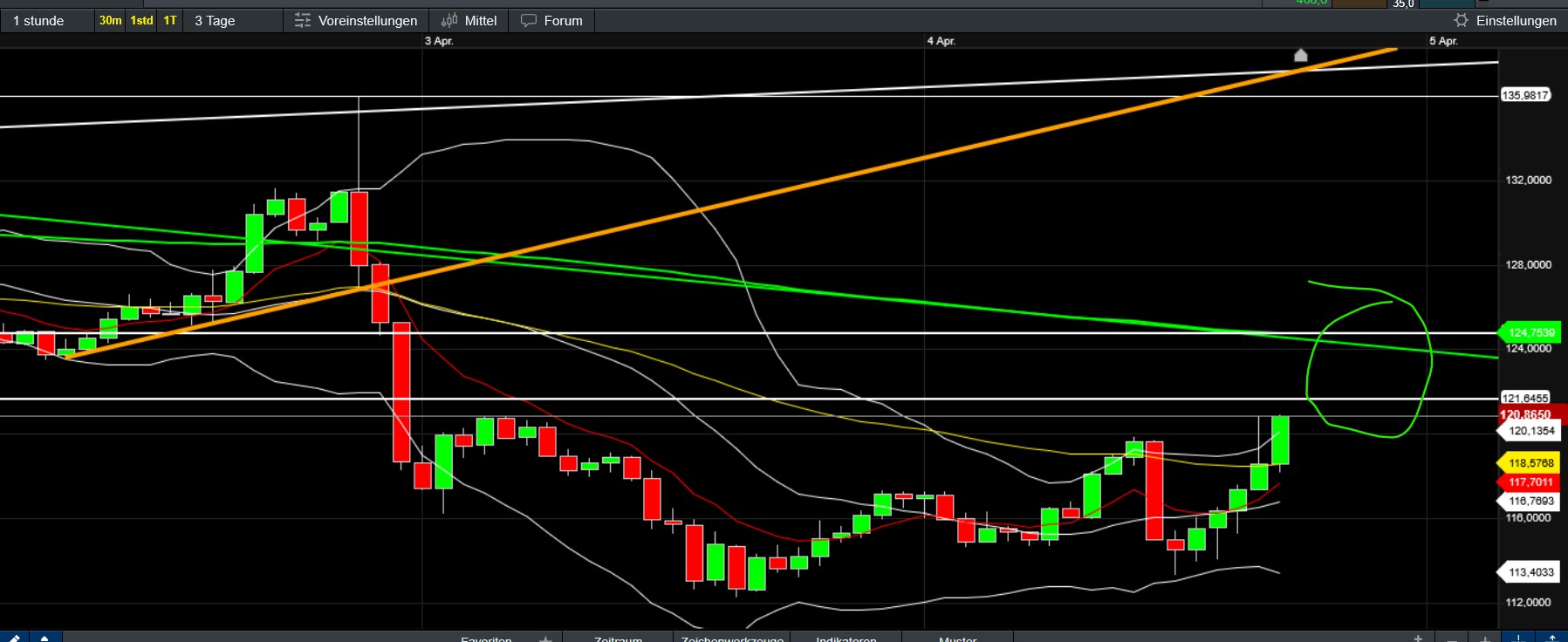Viewport: 1568px width, 642px height.
Task: Click the 112,0000 price axis value
Action: tap(1529, 603)
